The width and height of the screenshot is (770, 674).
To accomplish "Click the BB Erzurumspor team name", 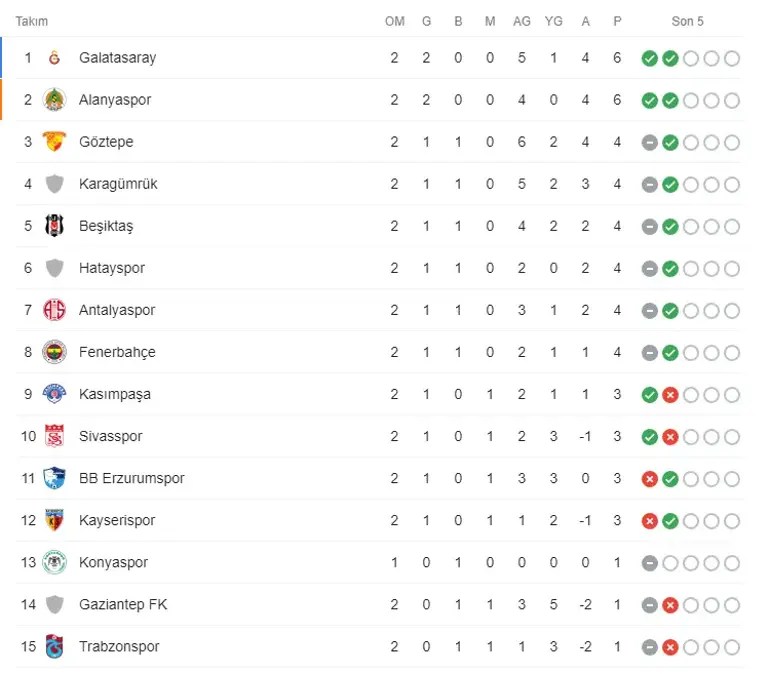I will pyautogui.click(x=132, y=478).
